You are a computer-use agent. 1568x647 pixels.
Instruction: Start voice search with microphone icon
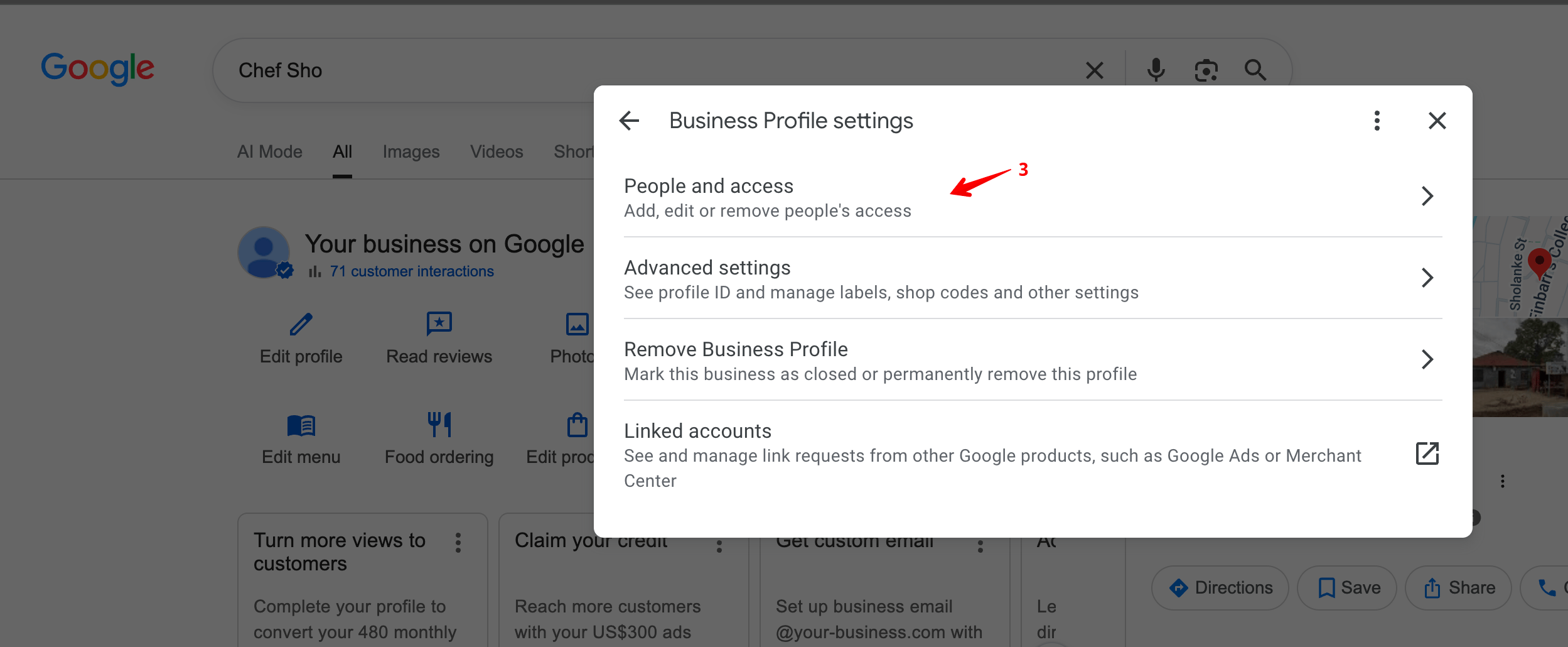click(1156, 70)
